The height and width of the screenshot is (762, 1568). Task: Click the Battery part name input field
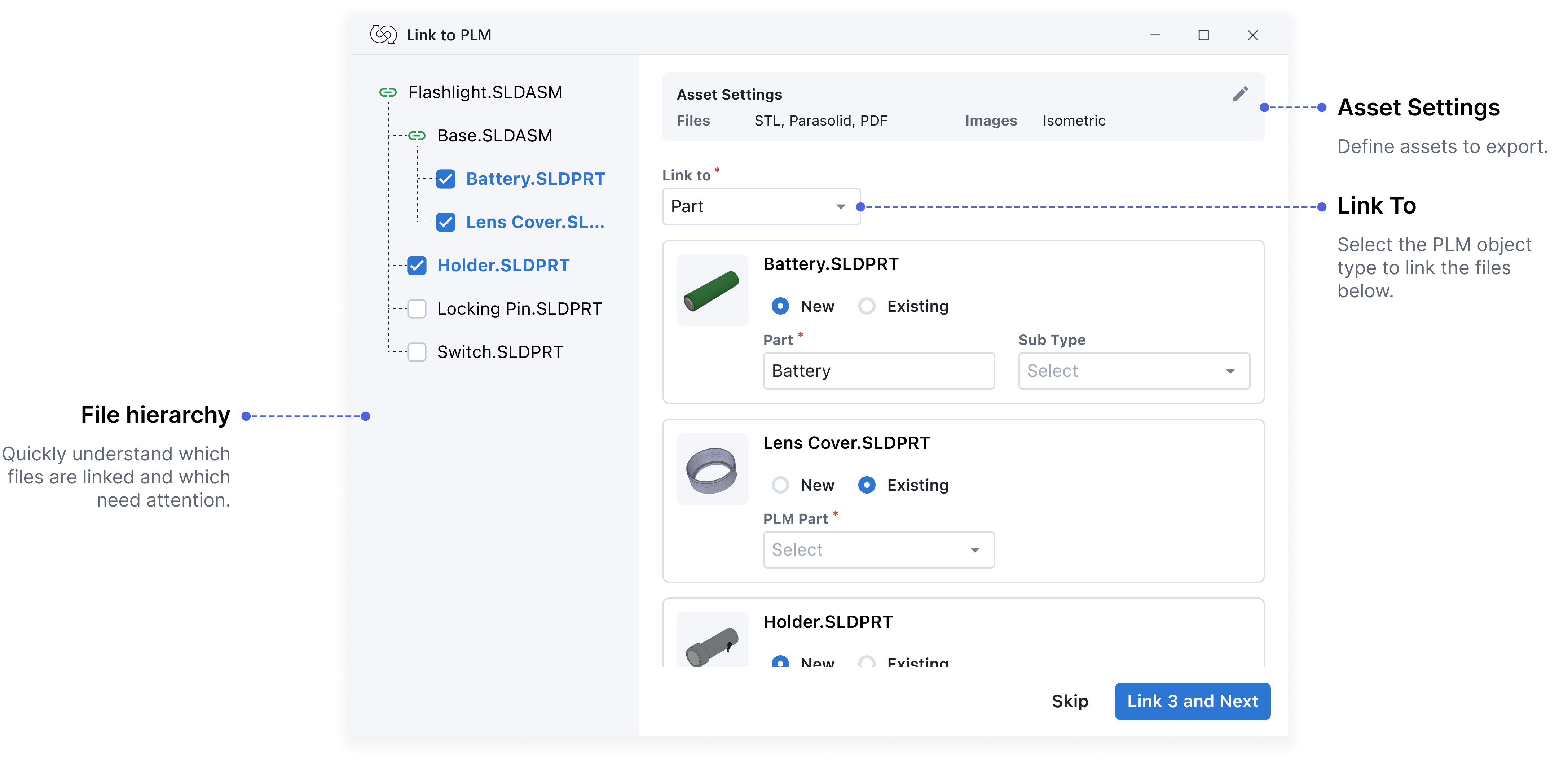pyautogui.click(x=878, y=371)
